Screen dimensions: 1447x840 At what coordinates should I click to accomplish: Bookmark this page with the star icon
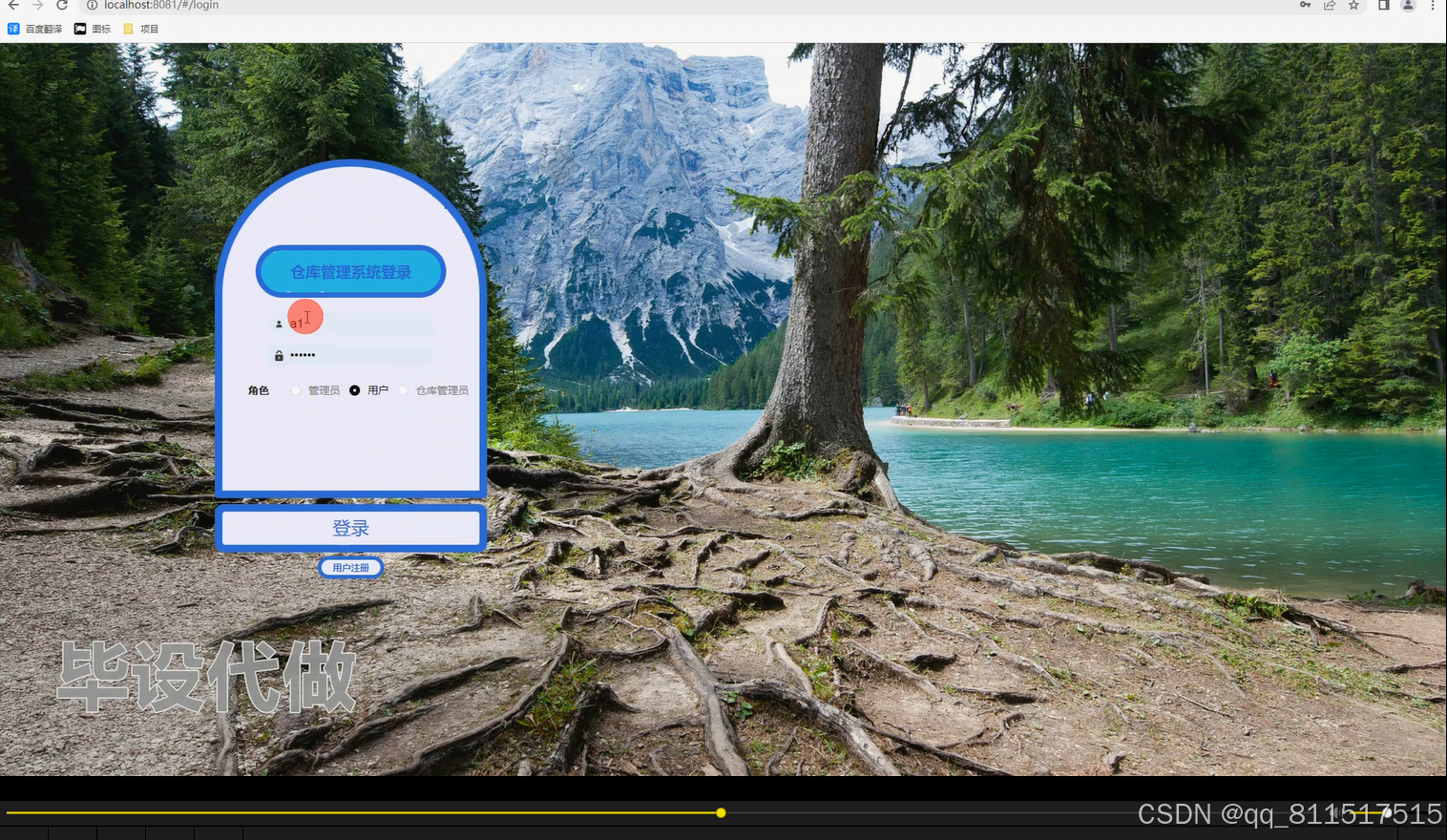point(1353,5)
